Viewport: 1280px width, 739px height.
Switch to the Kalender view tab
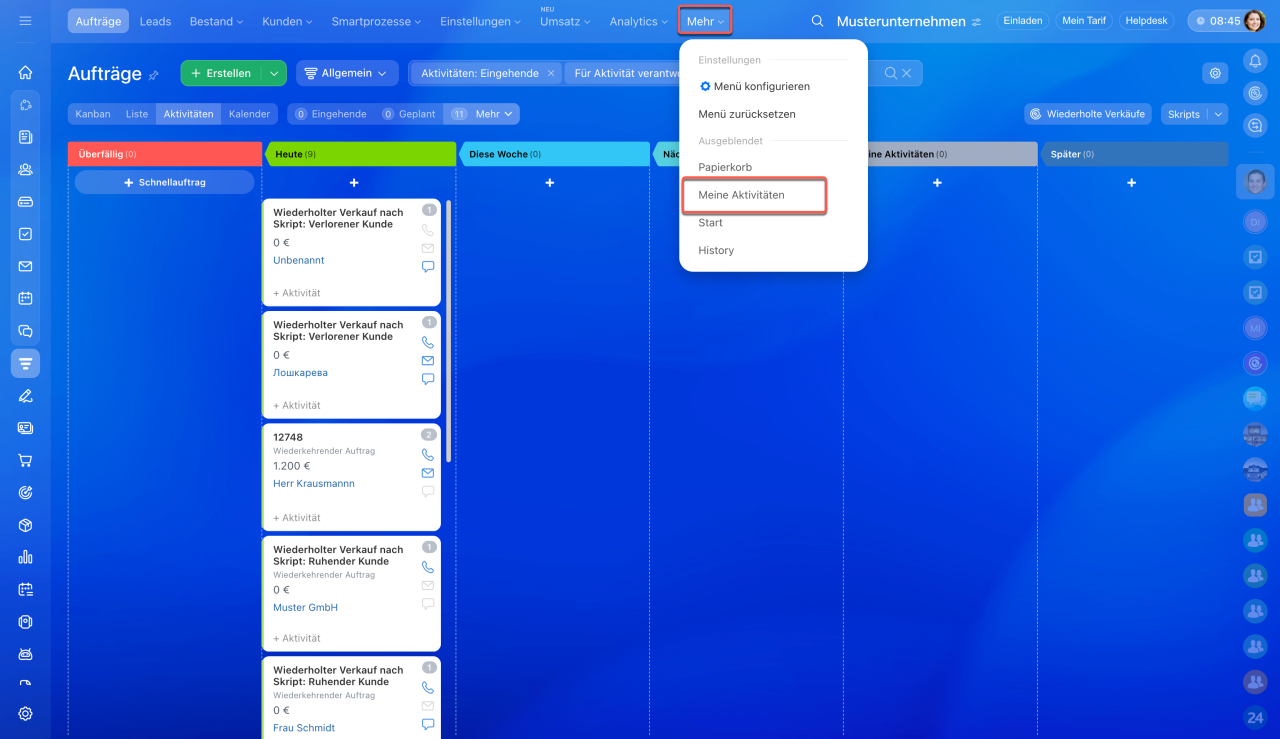click(250, 114)
